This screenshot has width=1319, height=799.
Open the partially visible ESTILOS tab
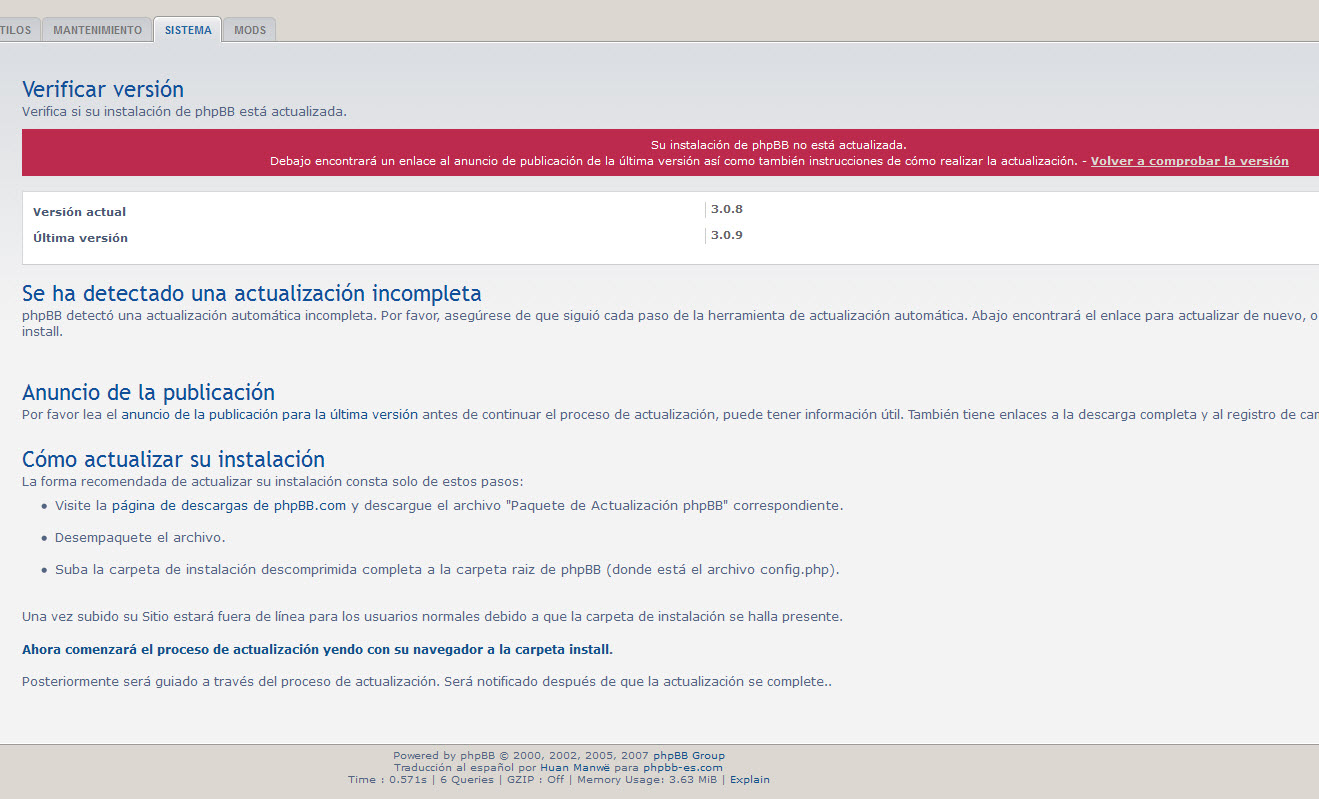coord(17,30)
